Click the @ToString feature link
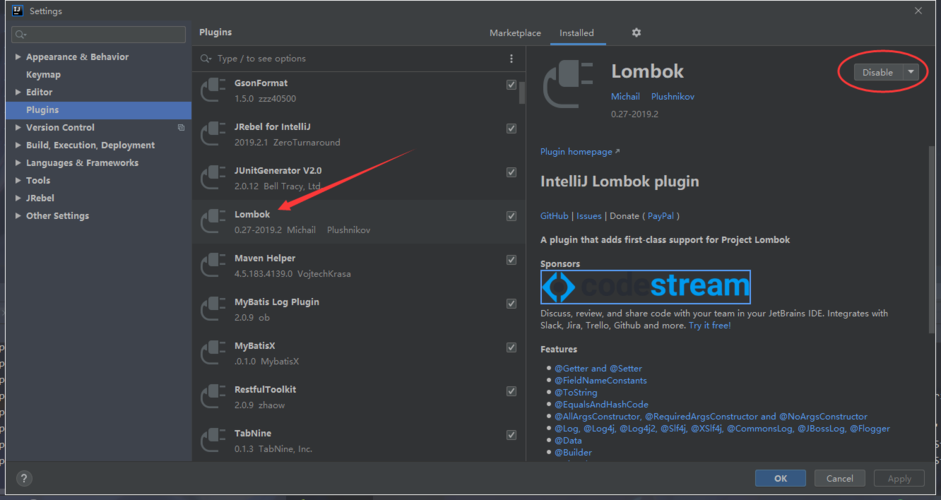Screen dimensions: 941x500 coord(576,392)
